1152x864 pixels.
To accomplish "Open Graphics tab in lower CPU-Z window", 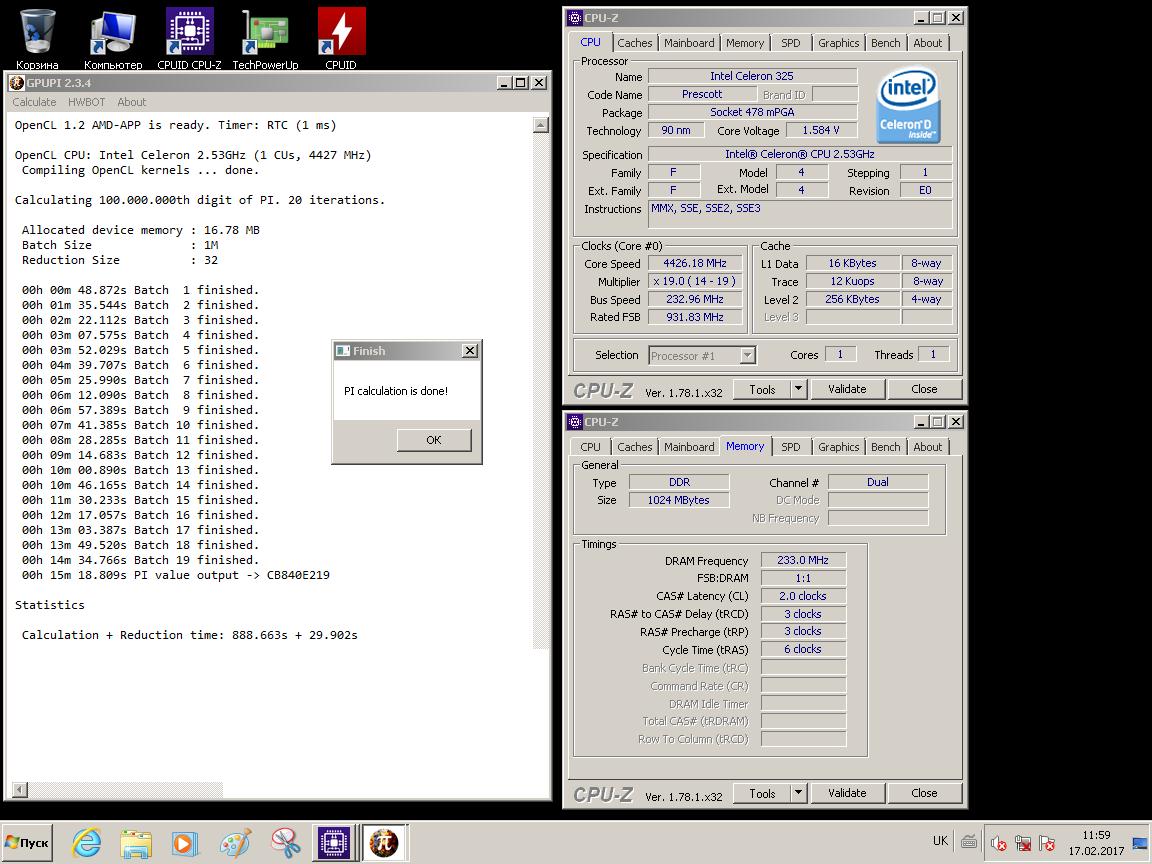I will pos(838,447).
